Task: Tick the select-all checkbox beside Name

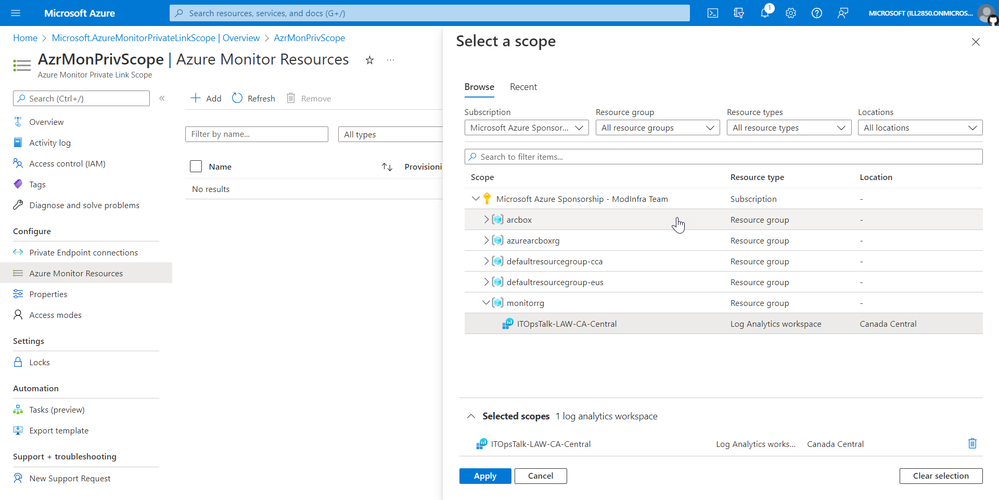Action: (196, 166)
